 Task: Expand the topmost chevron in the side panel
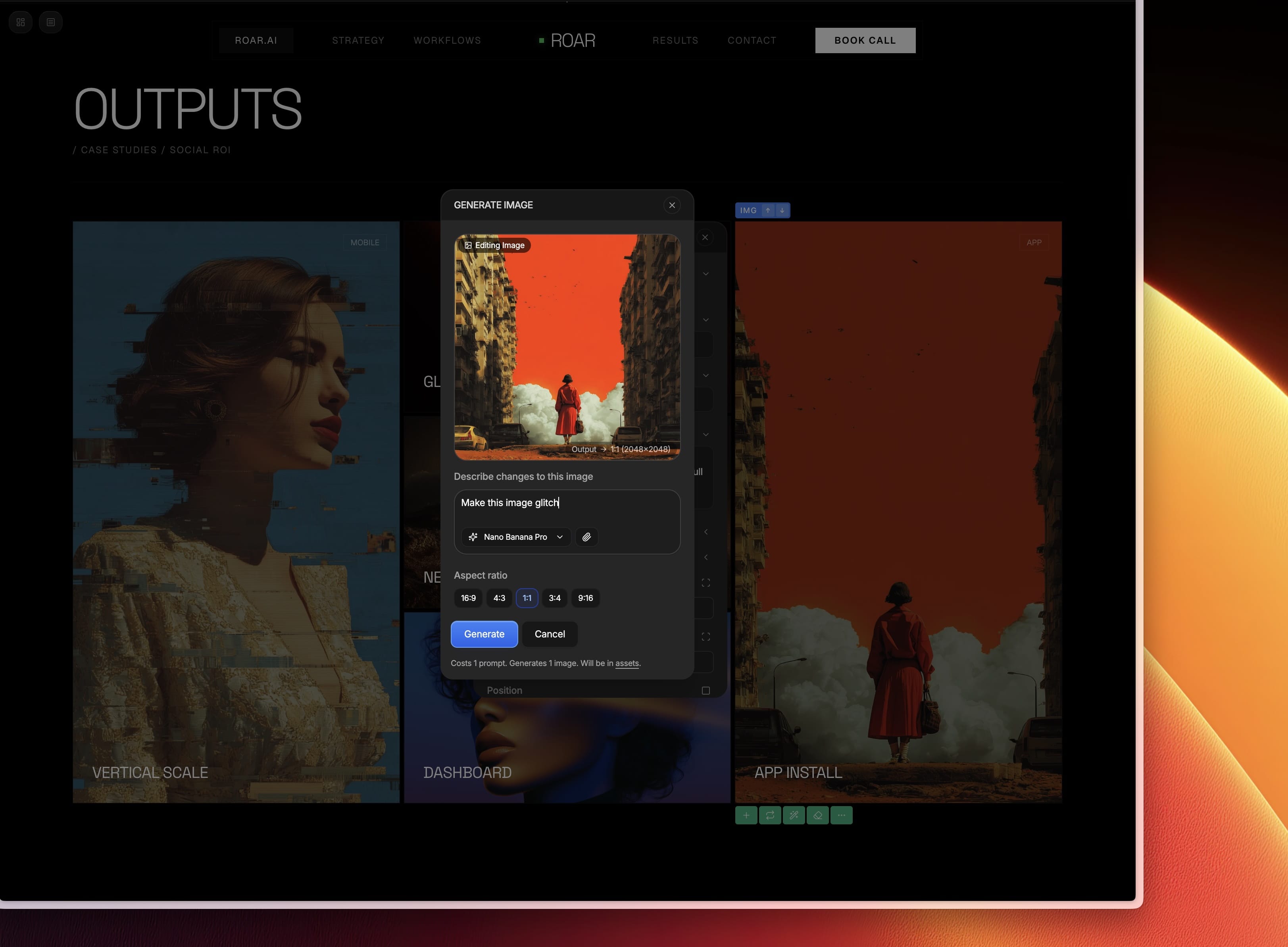coord(706,273)
